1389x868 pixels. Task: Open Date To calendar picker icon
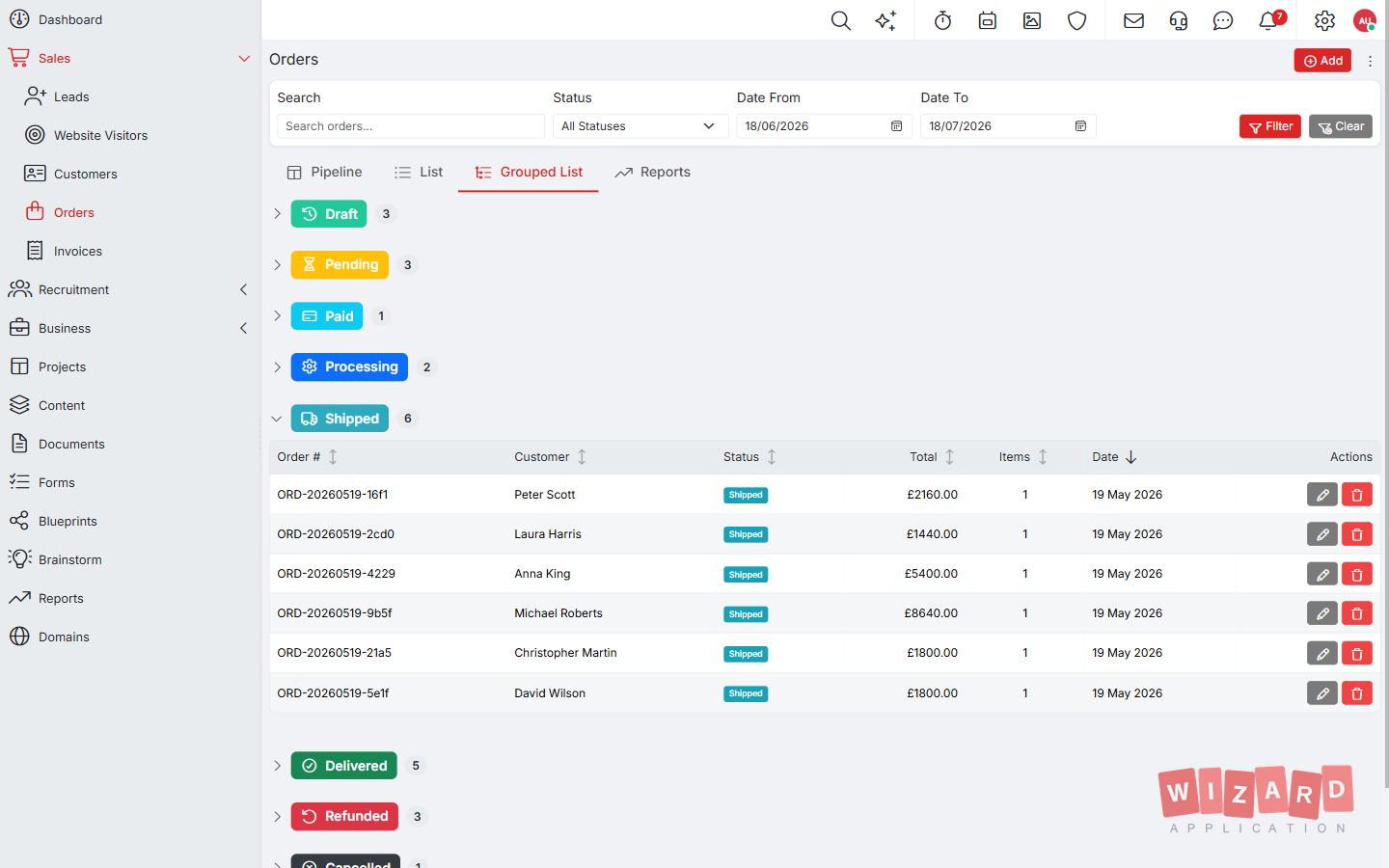click(1080, 126)
